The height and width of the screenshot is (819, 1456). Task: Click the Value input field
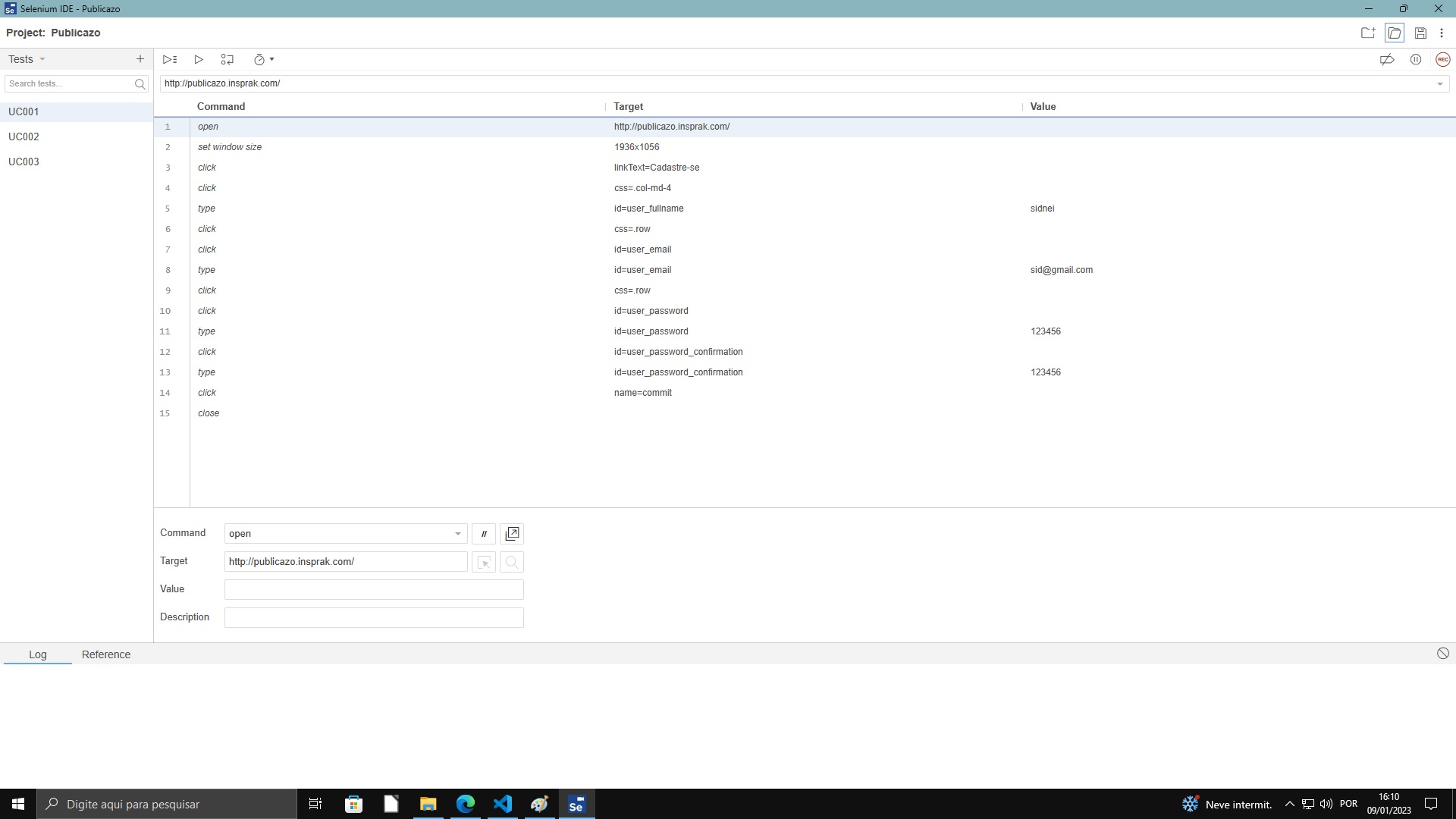pos(374,589)
